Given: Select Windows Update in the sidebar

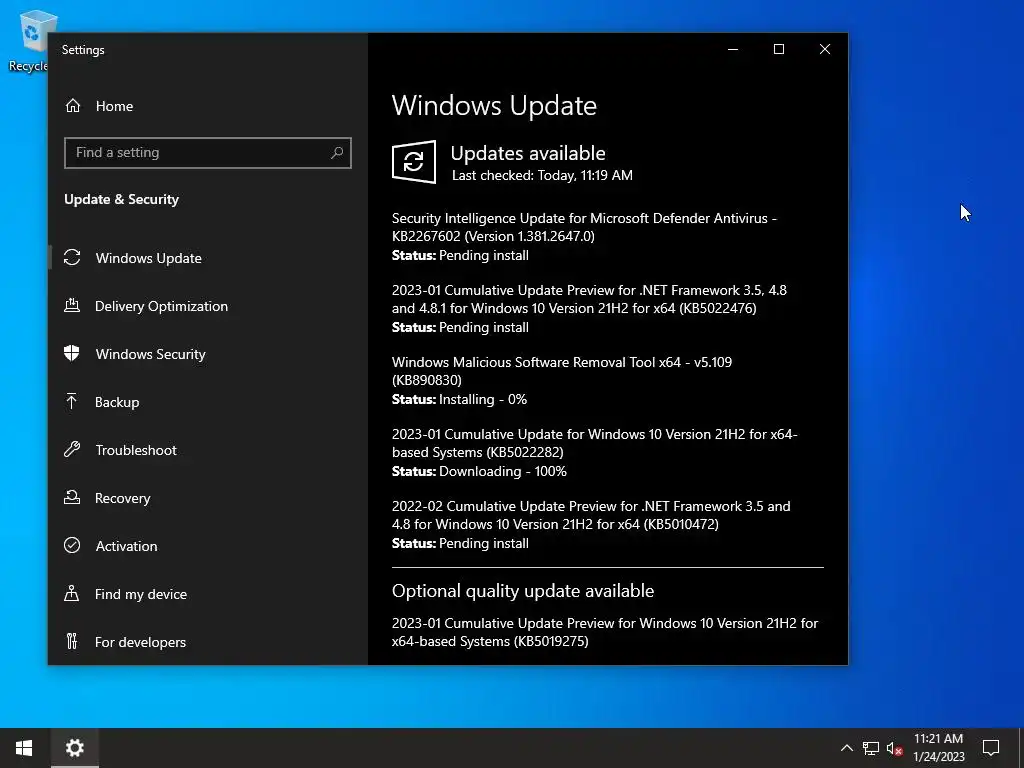Looking at the screenshot, I should point(208,258).
